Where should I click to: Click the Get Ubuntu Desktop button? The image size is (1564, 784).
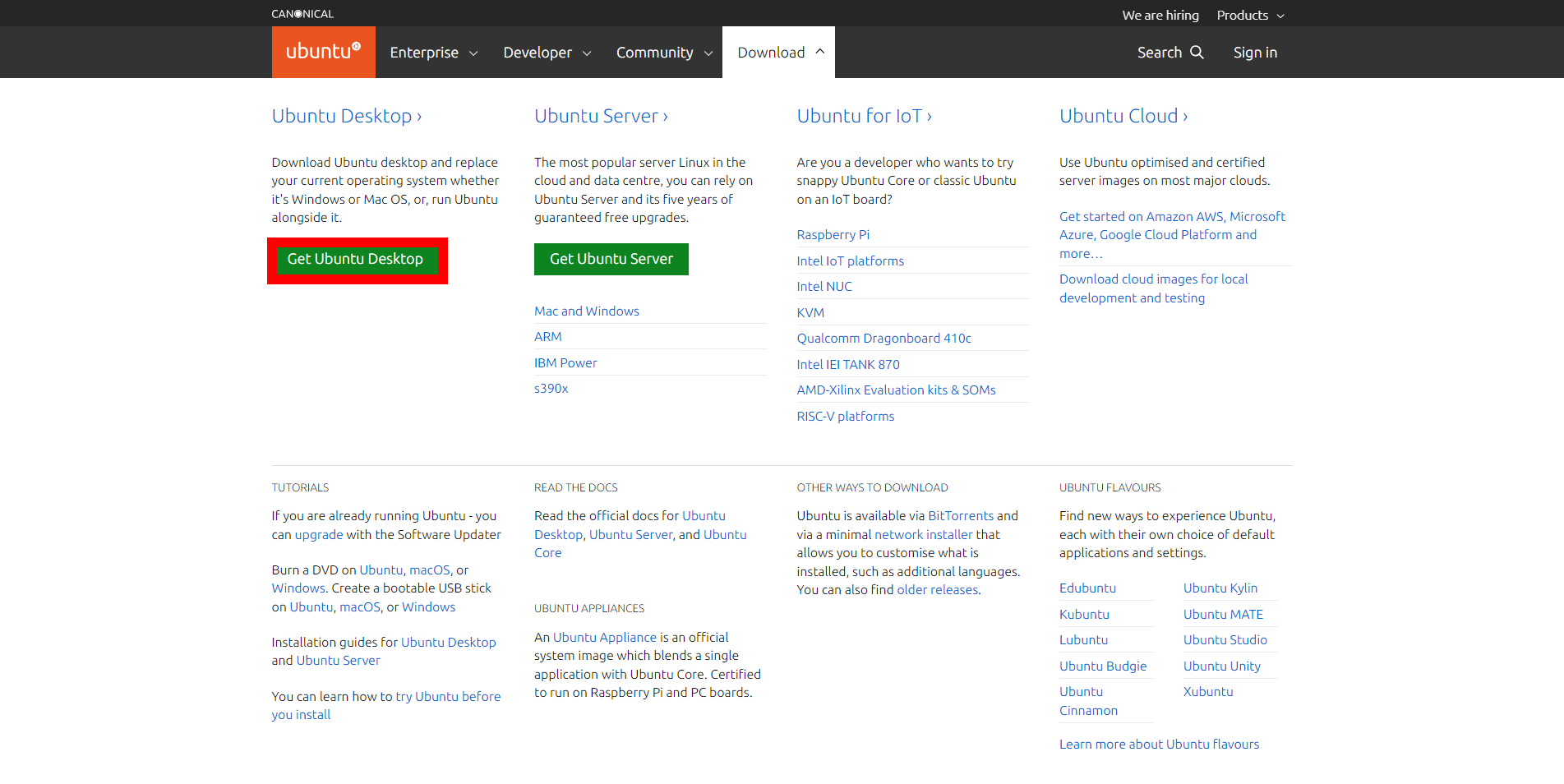(355, 260)
